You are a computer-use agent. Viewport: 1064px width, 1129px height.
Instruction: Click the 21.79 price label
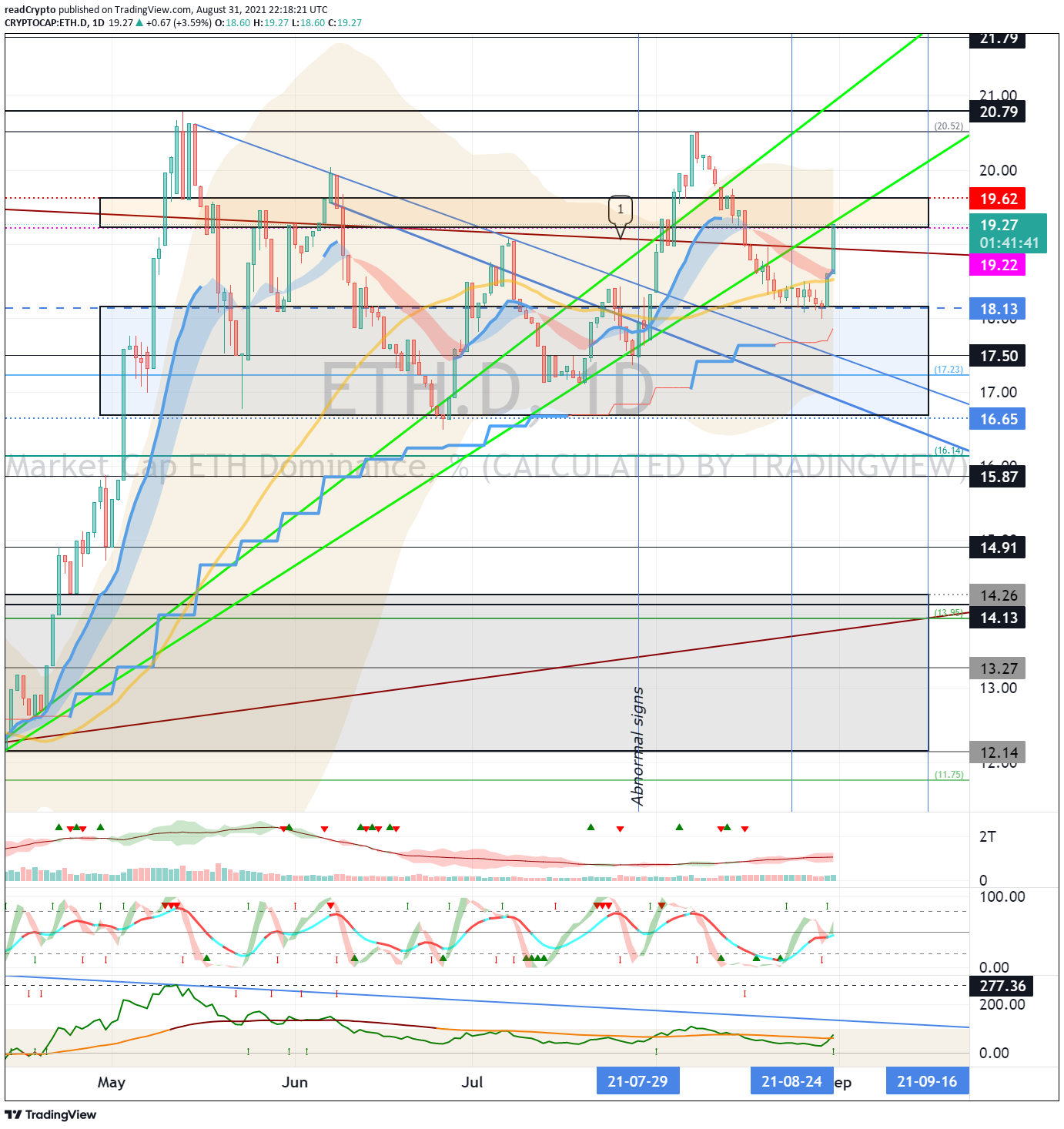pyautogui.click(x=998, y=39)
